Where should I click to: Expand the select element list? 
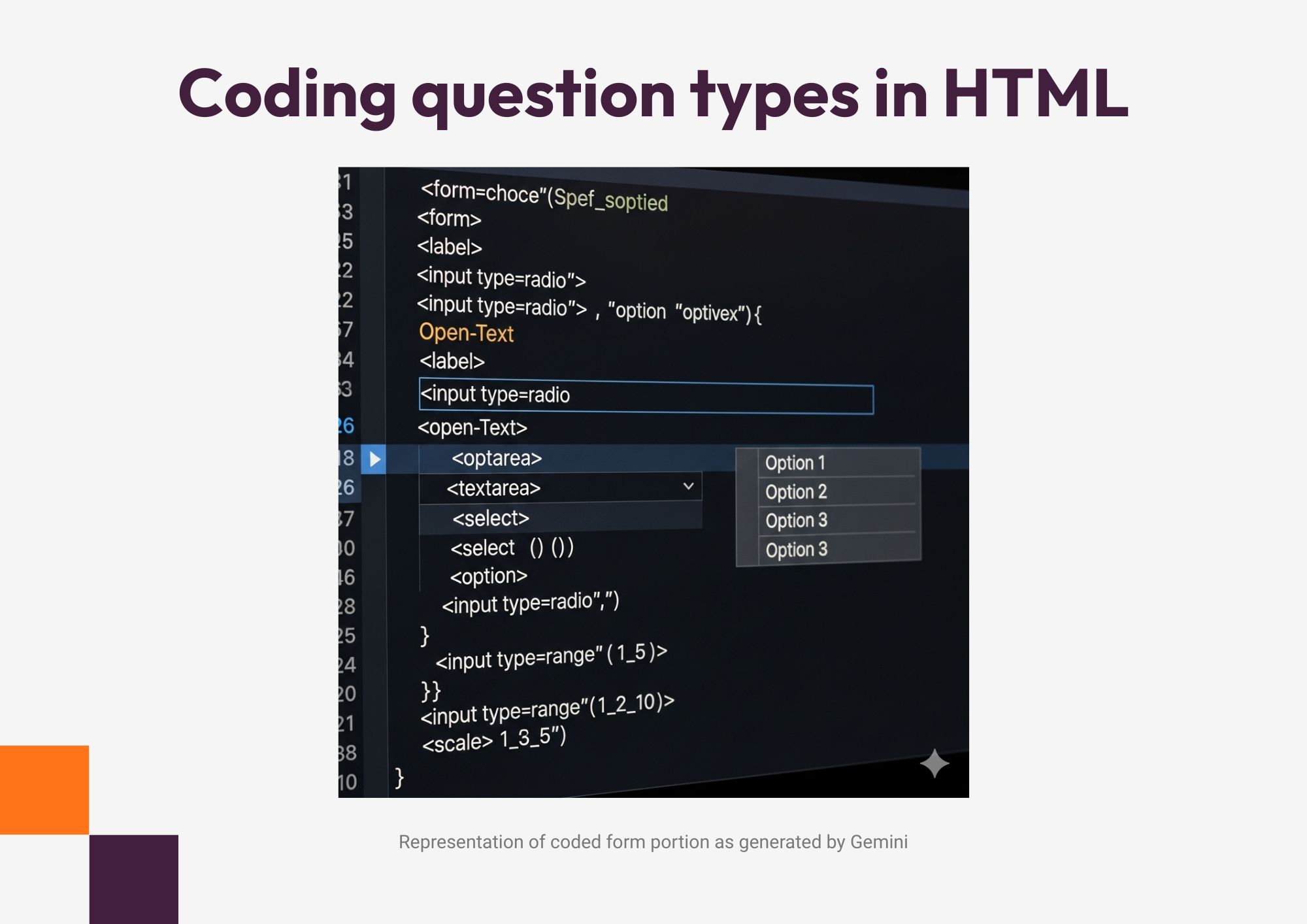(x=491, y=518)
